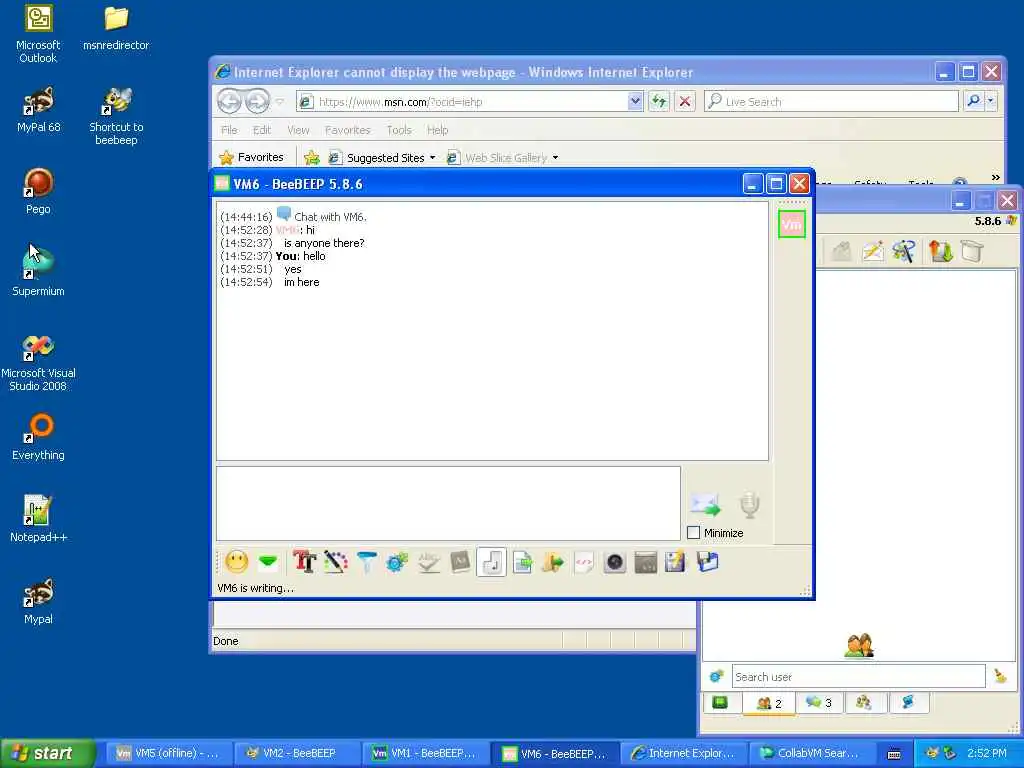Click the blue funnel filter icon
1024x768 pixels.
click(366, 562)
